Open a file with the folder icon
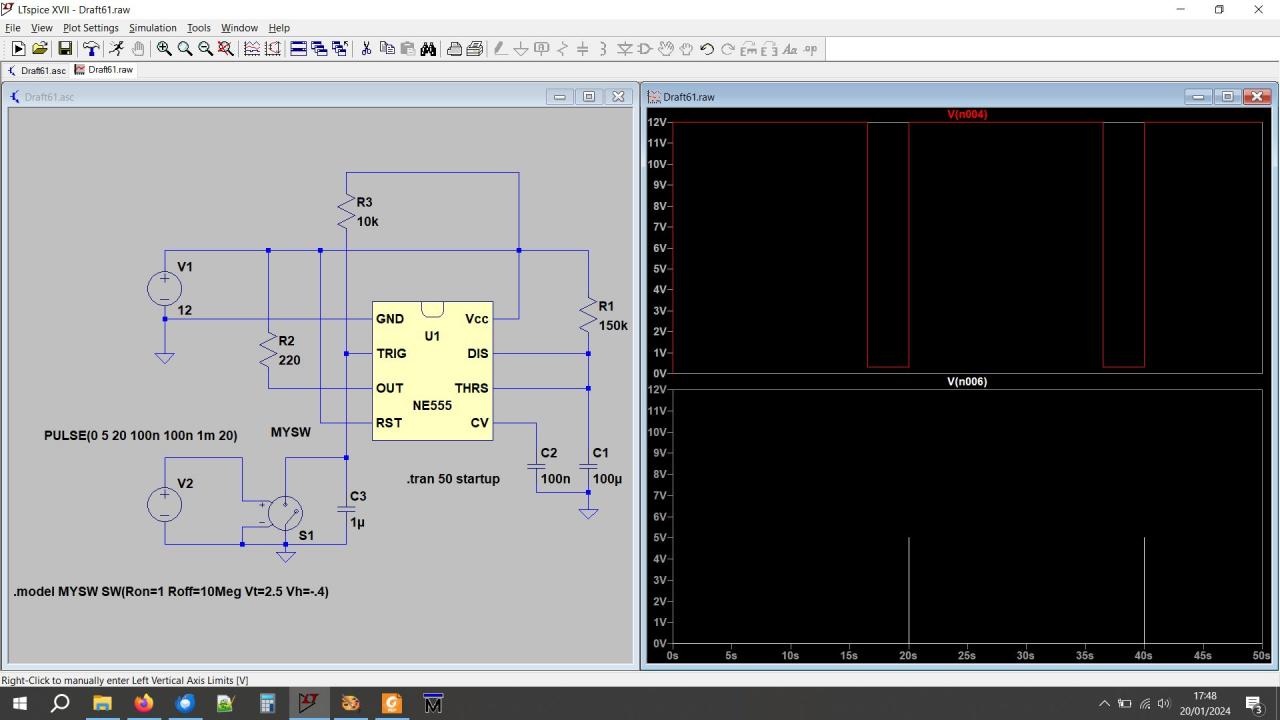Viewport: 1280px width, 720px height. (40, 49)
